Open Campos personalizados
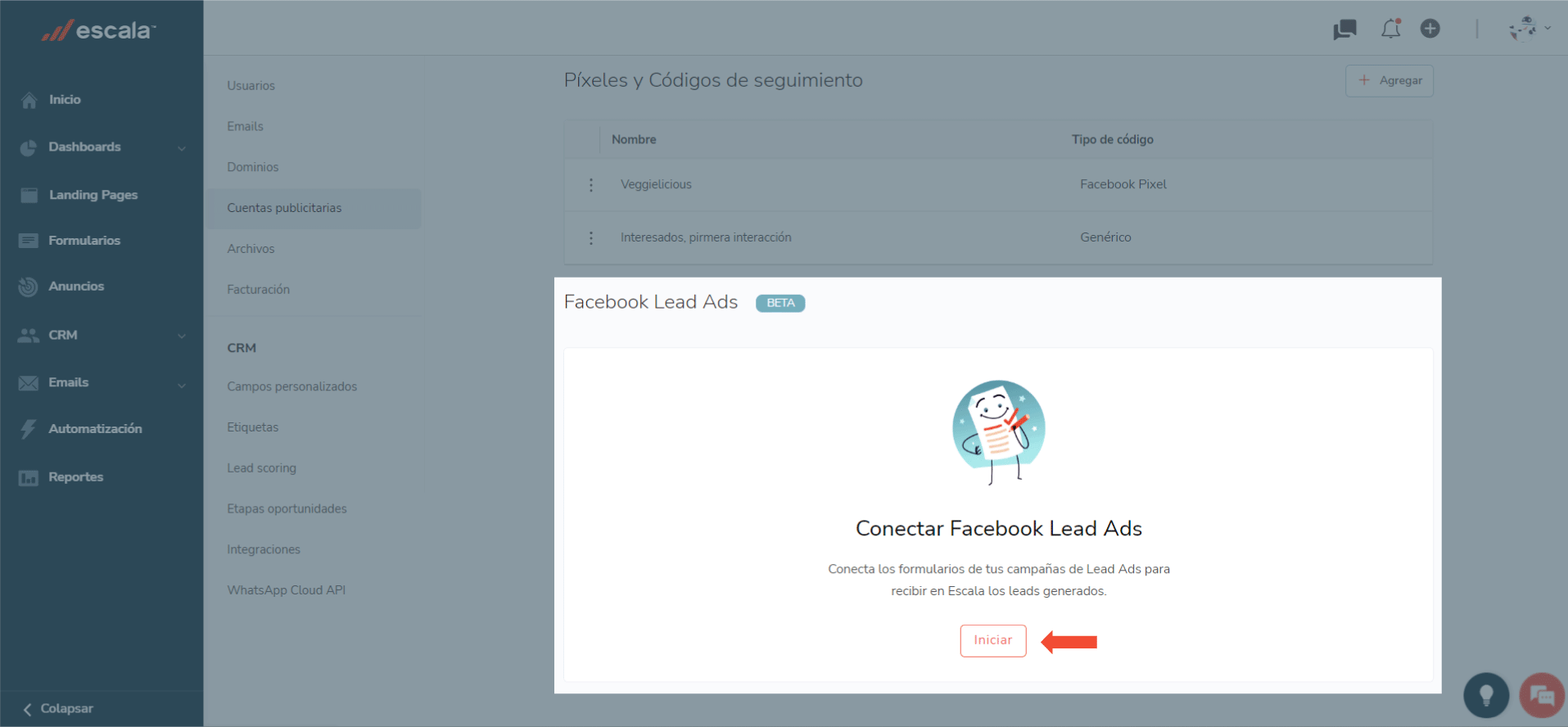 coord(291,386)
